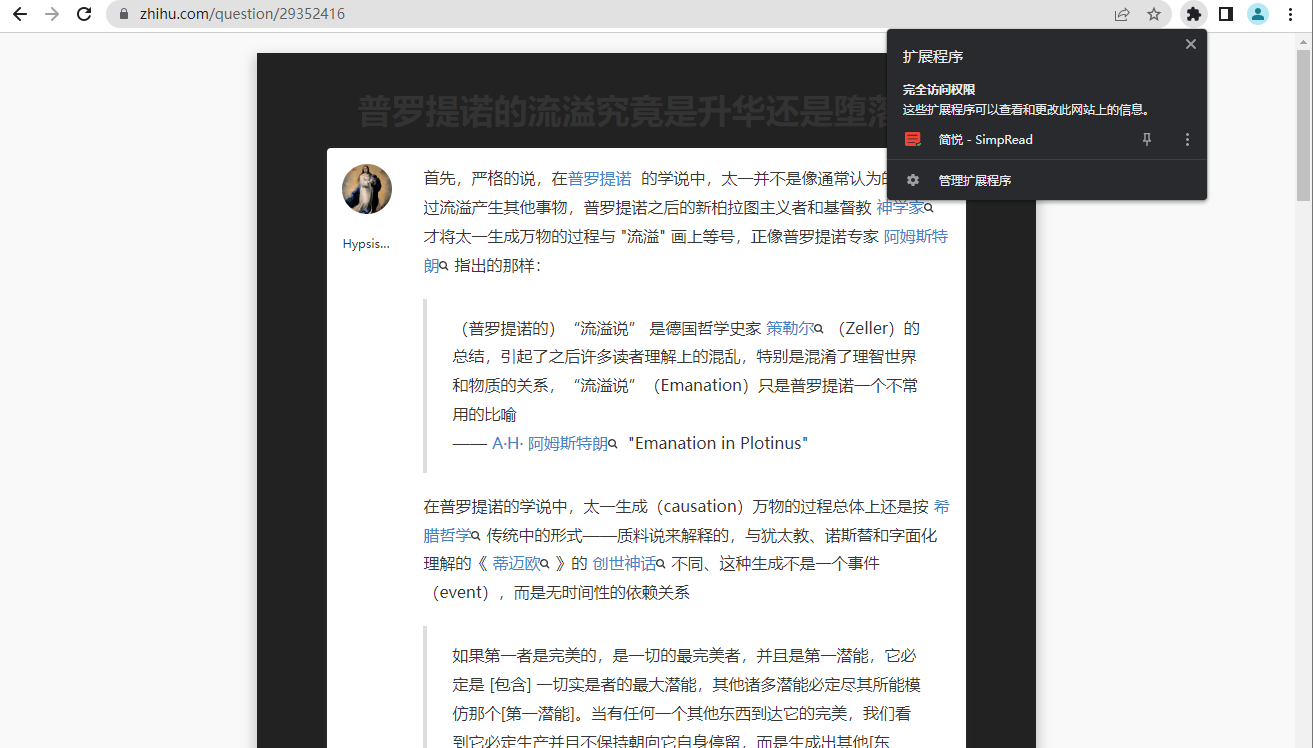The image size is (1313, 748).
Task: Click the lock site-info icon
Action: point(124,14)
